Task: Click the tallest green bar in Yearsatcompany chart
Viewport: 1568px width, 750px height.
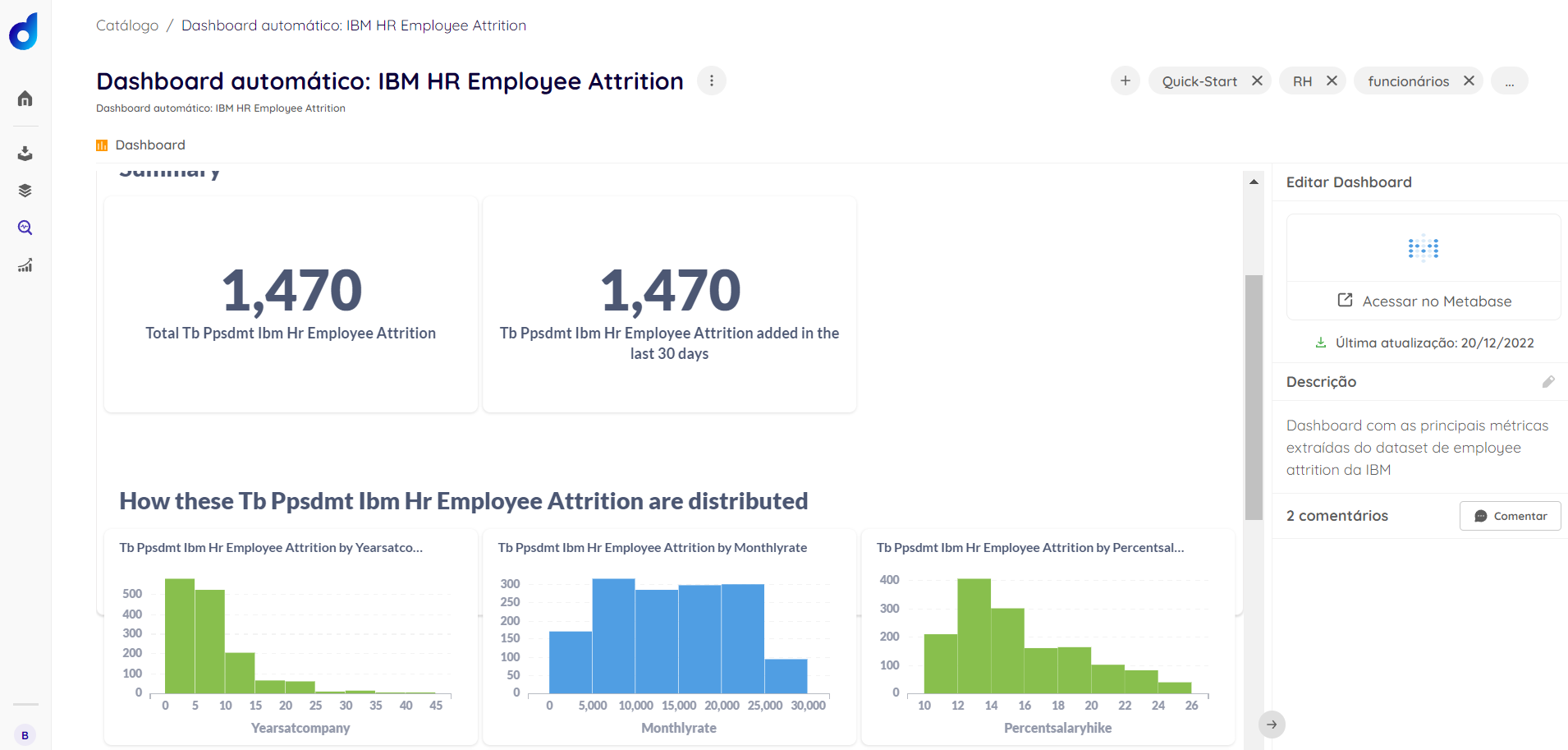Action: click(x=180, y=636)
